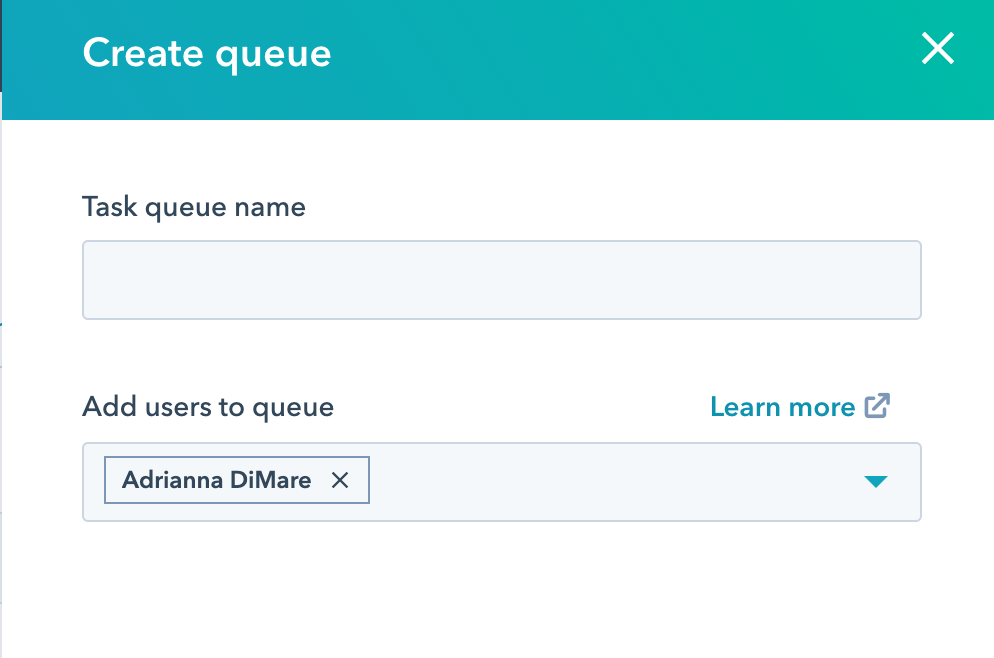Click into the Task queue name field

point(500,280)
